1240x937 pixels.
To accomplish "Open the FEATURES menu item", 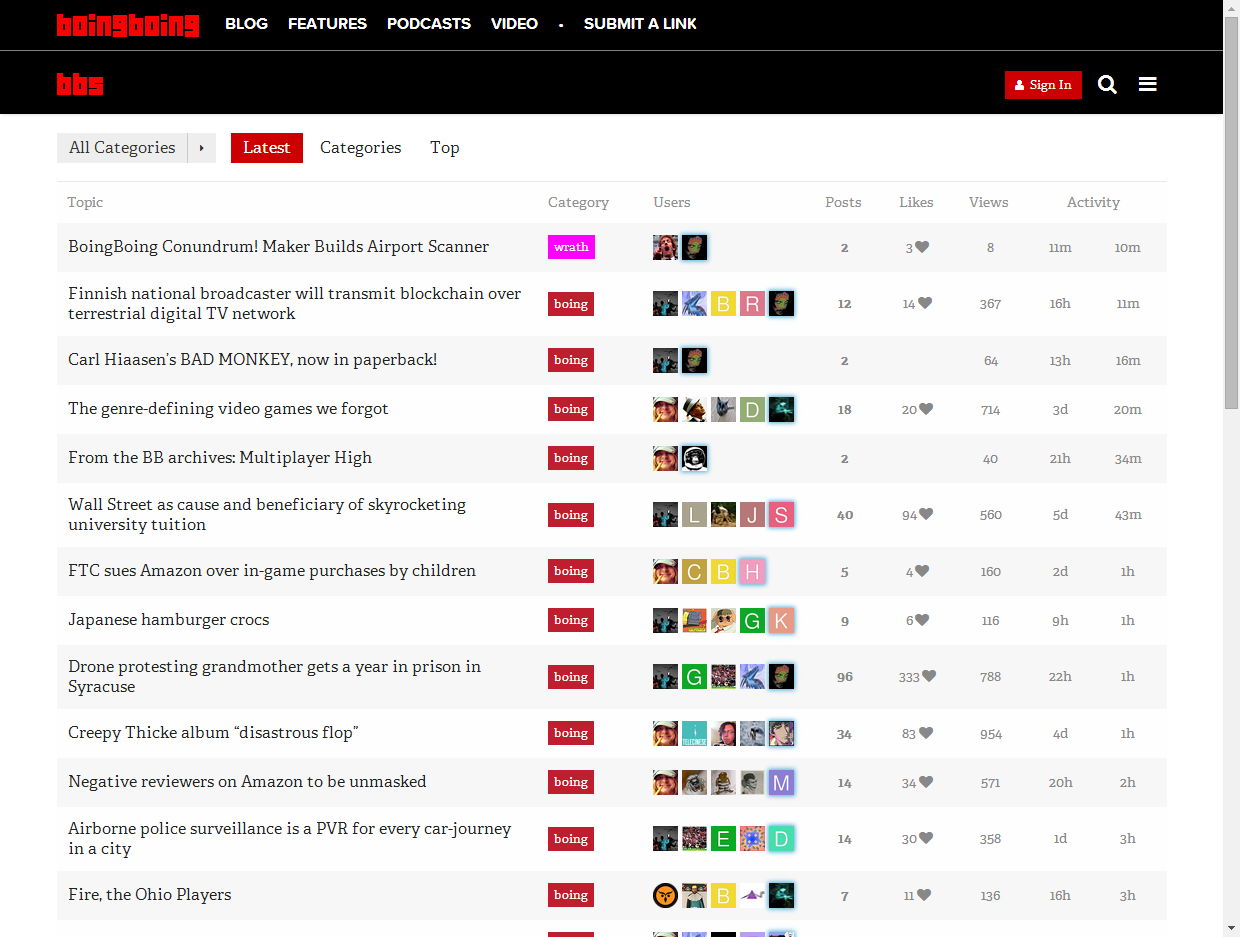I will [327, 24].
